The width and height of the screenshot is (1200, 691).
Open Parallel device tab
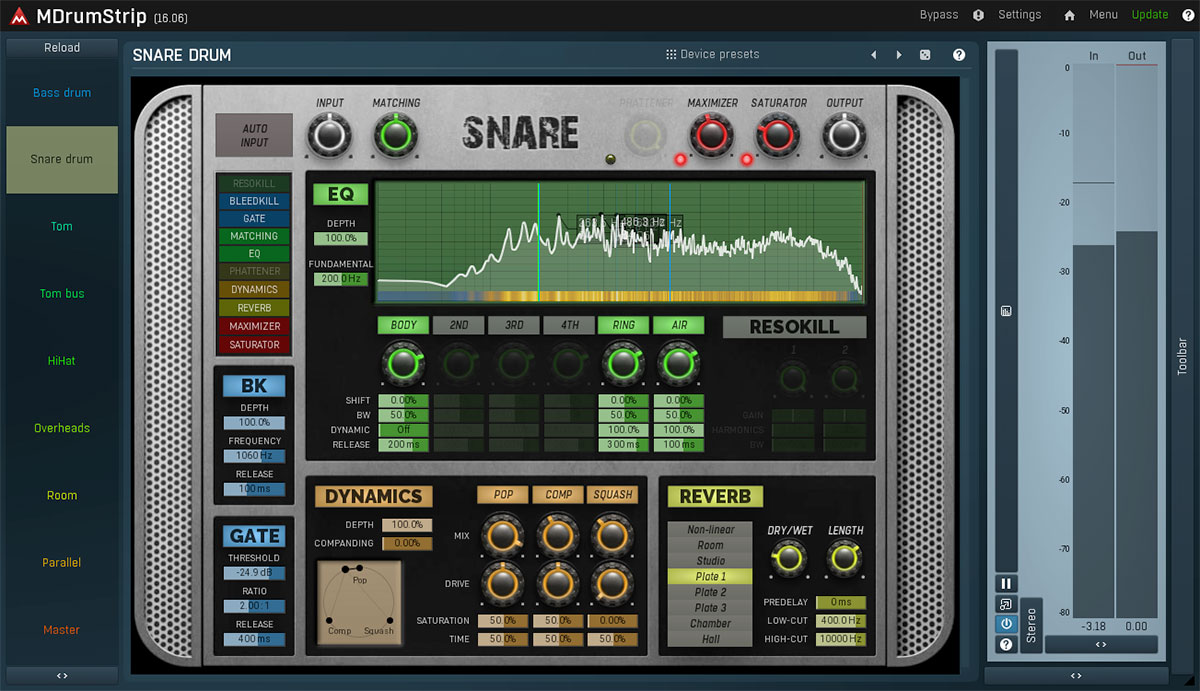click(x=62, y=563)
